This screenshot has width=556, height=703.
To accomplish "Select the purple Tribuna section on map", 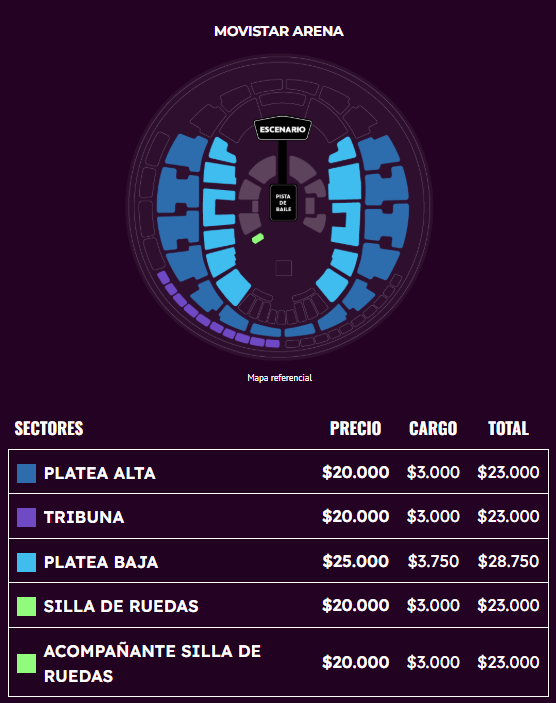I will (x=213, y=314).
